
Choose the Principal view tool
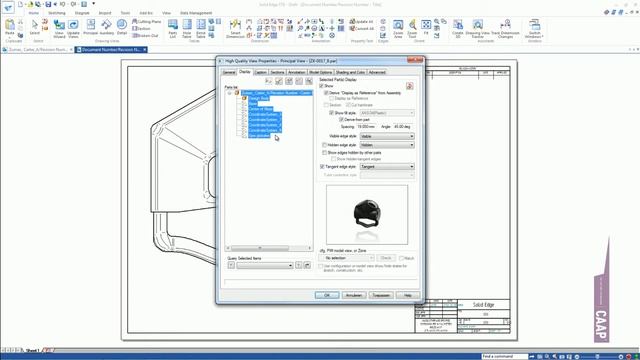(x=91, y=27)
